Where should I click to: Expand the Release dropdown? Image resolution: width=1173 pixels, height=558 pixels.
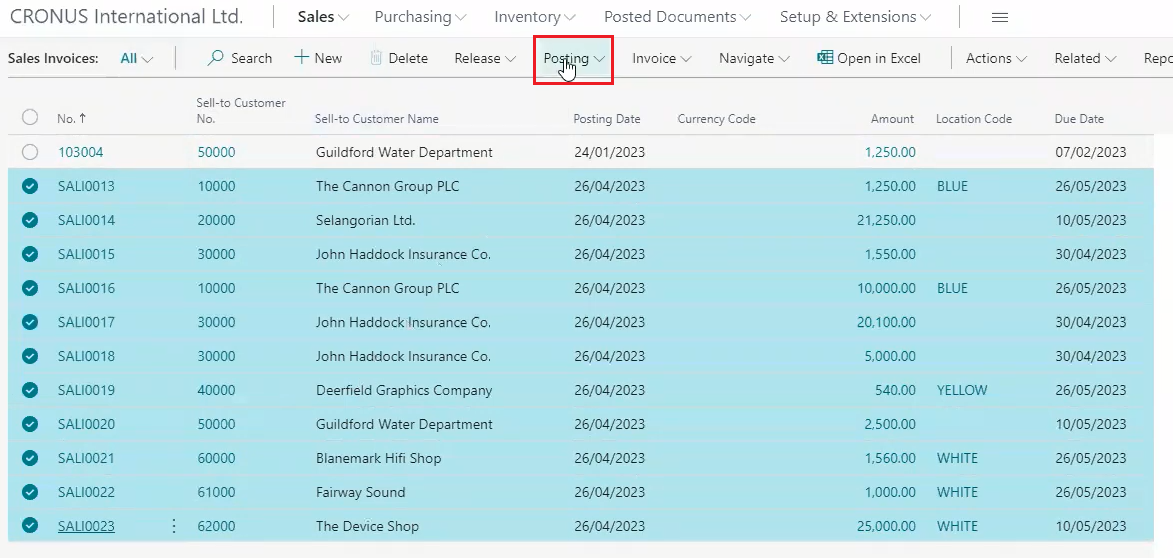coord(485,58)
